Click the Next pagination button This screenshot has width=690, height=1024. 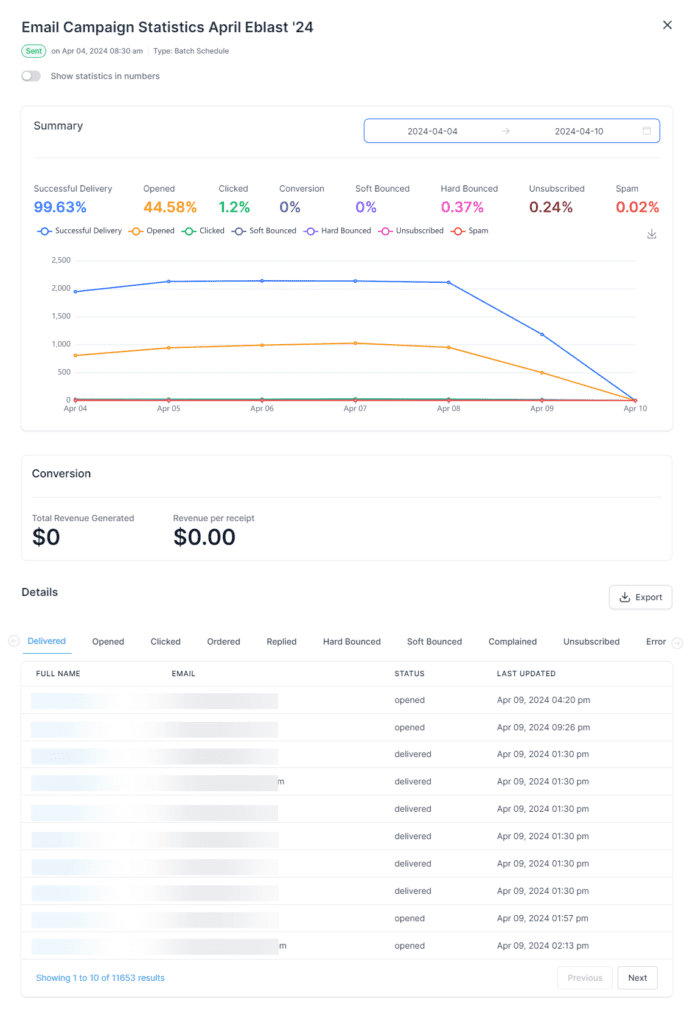pos(637,978)
